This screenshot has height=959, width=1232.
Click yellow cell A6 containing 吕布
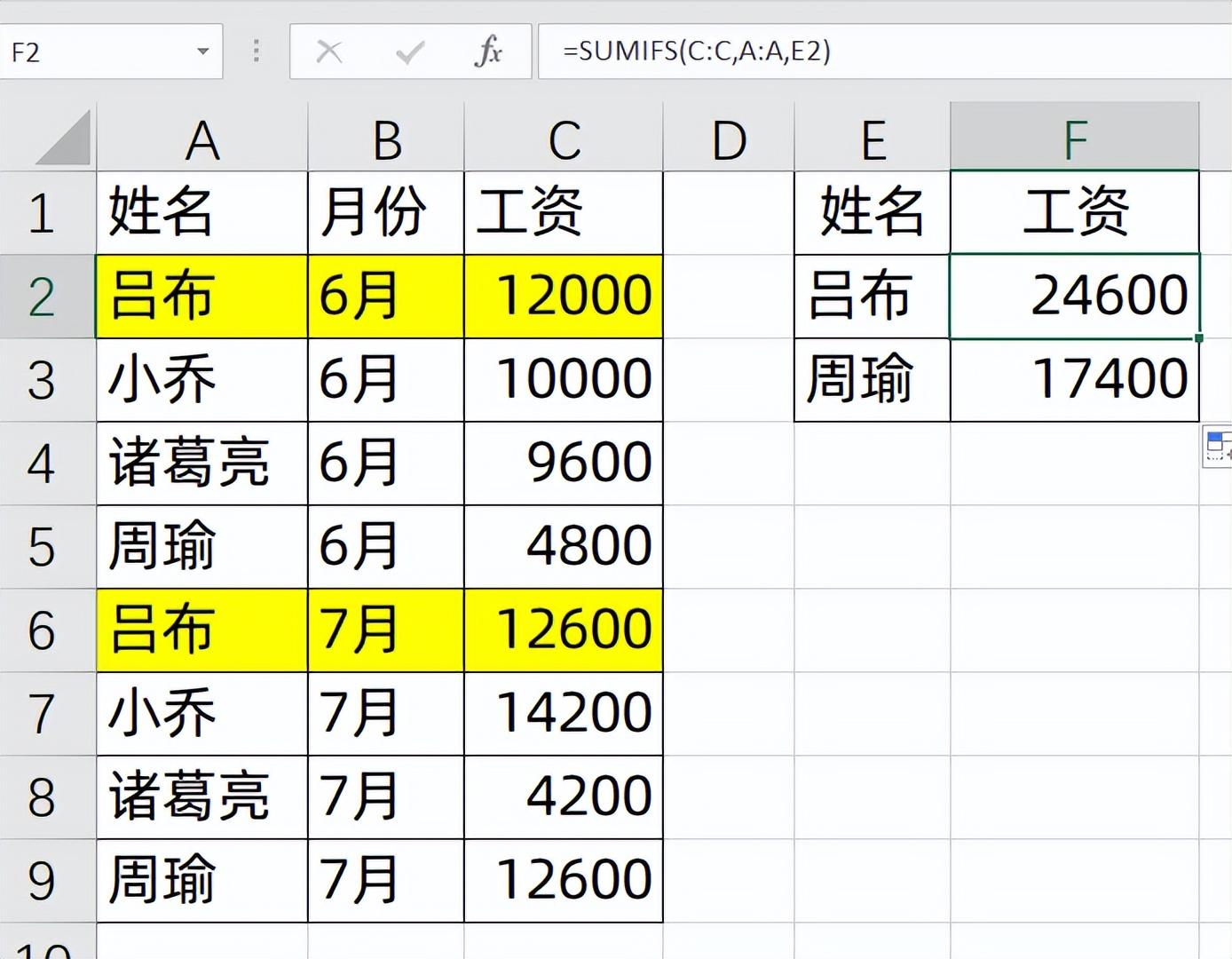click(202, 630)
